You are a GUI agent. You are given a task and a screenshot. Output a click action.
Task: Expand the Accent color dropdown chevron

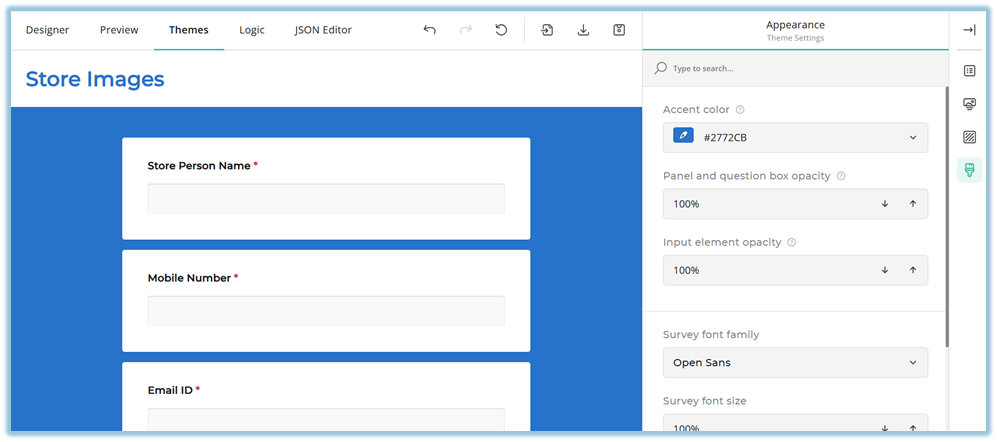click(x=912, y=138)
